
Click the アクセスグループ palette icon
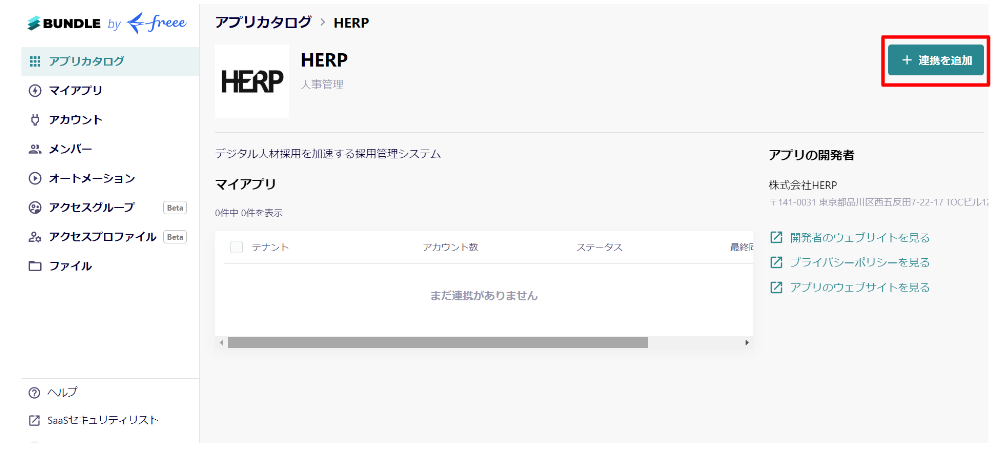[x=36, y=208]
